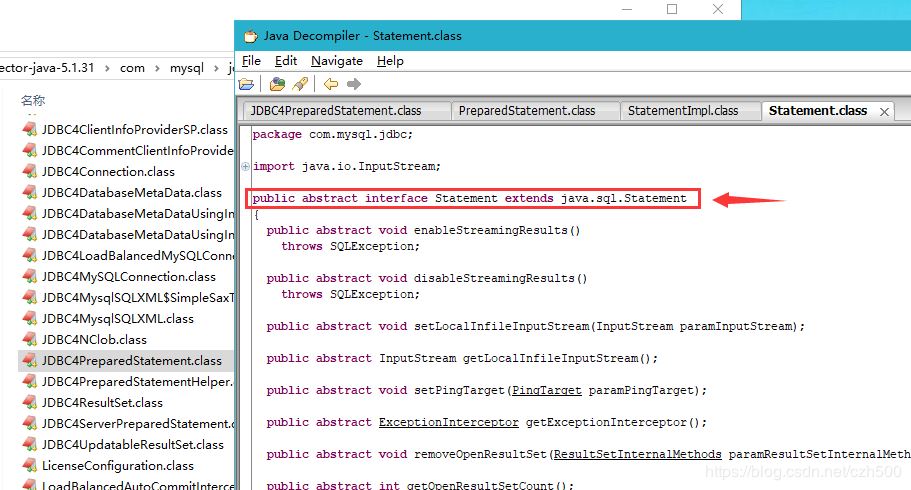Select JDBC4UpdatableResultSet.class file
Image resolution: width=911 pixels, height=490 pixels.
pos(132,445)
